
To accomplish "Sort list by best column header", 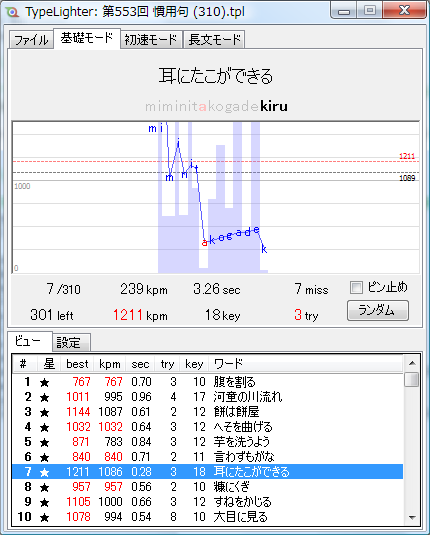I will pyautogui.click(x=77, y=364).
